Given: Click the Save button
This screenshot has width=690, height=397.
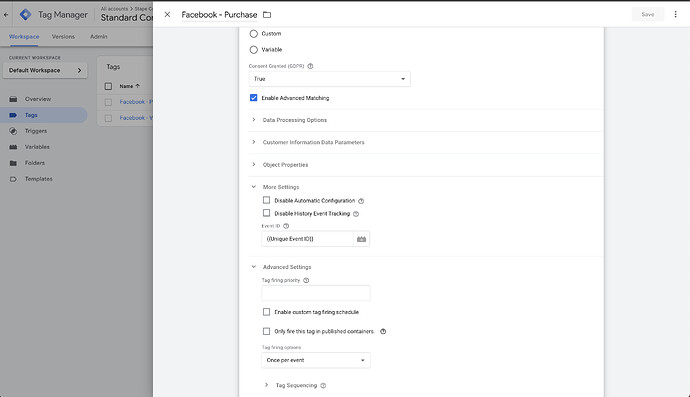Looking at the screenshot, I should click(x=647, y=15).
